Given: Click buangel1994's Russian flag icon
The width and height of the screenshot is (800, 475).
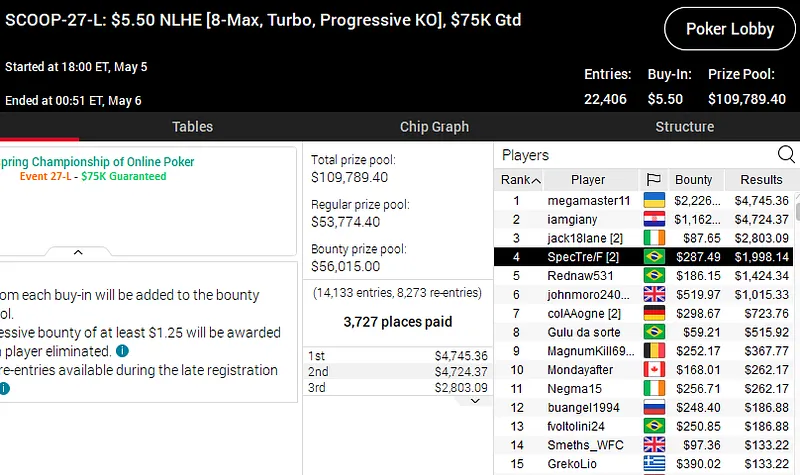Looking at the screenshot, I should [655, 408].
